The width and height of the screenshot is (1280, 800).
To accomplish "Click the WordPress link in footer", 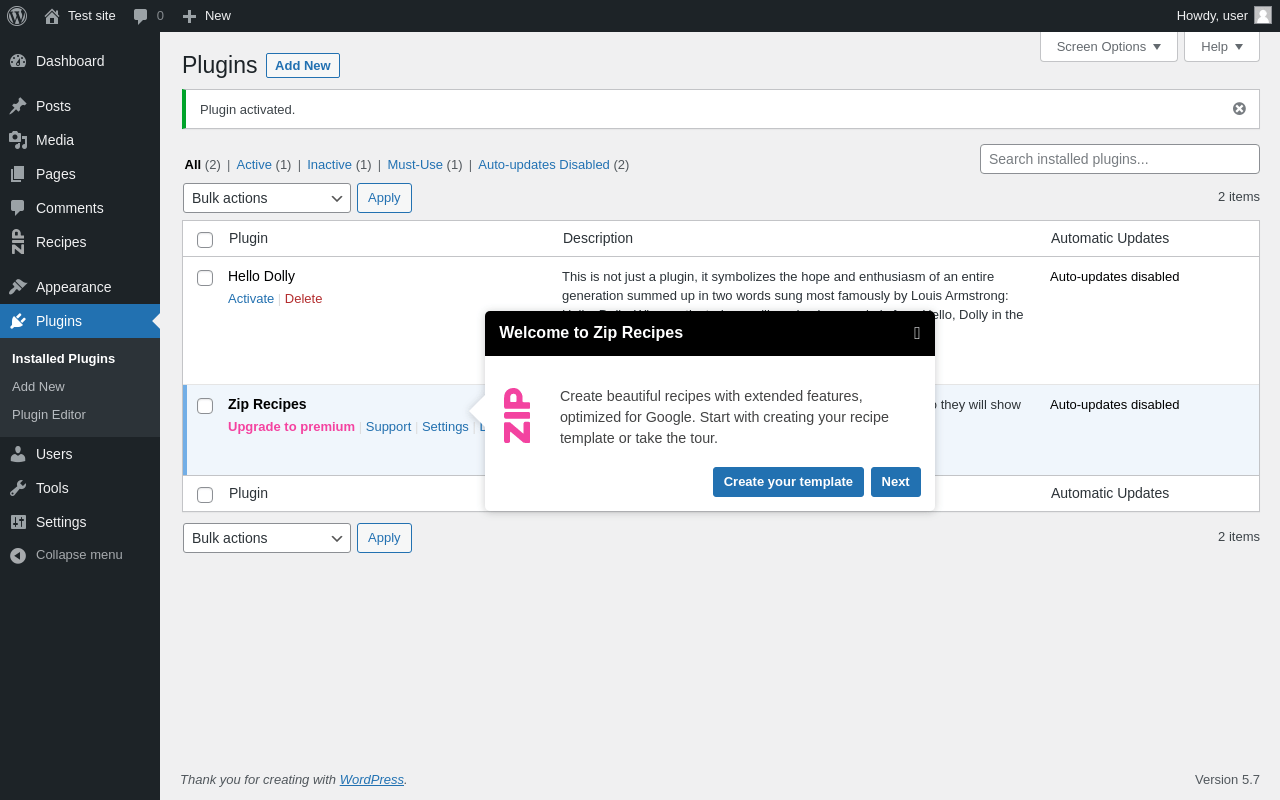I will [372, 780].
